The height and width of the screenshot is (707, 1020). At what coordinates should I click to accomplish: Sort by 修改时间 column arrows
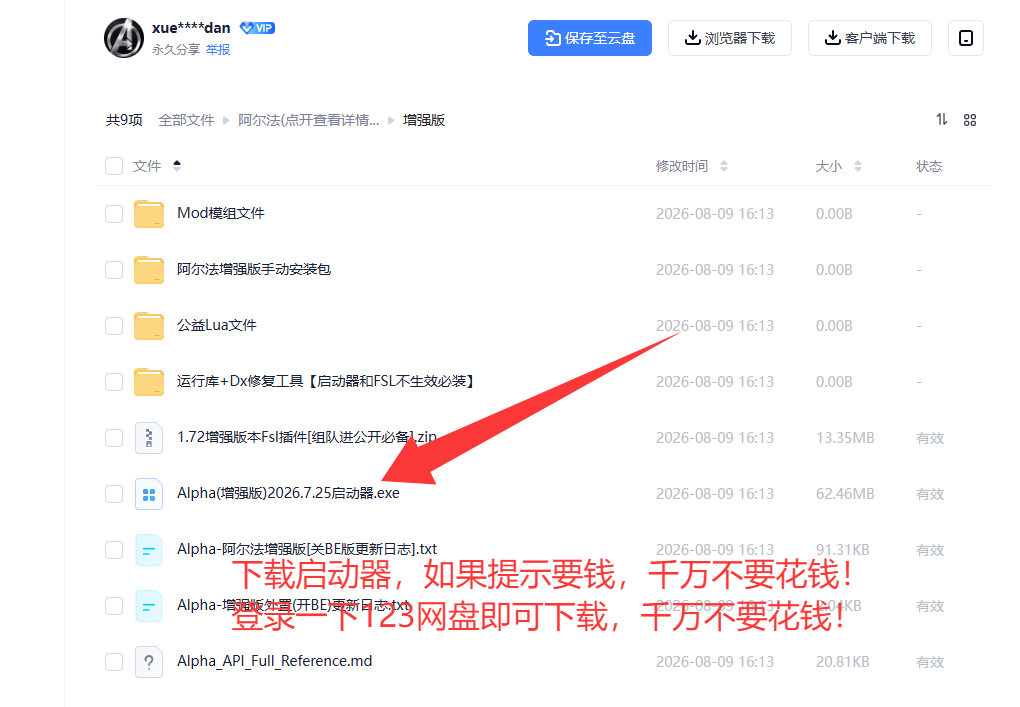(x=724, y=167)
